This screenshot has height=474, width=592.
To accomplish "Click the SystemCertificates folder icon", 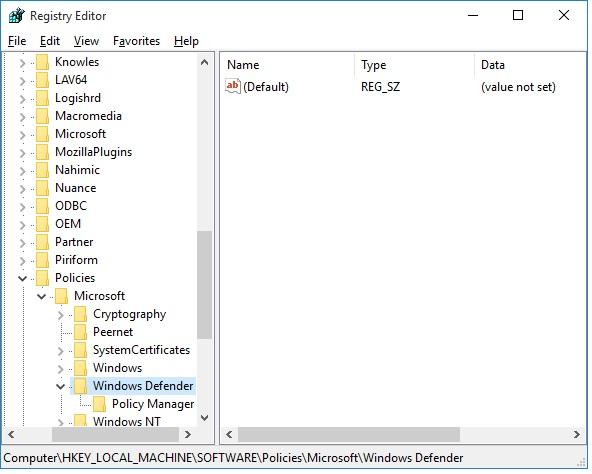I will 80,350.
